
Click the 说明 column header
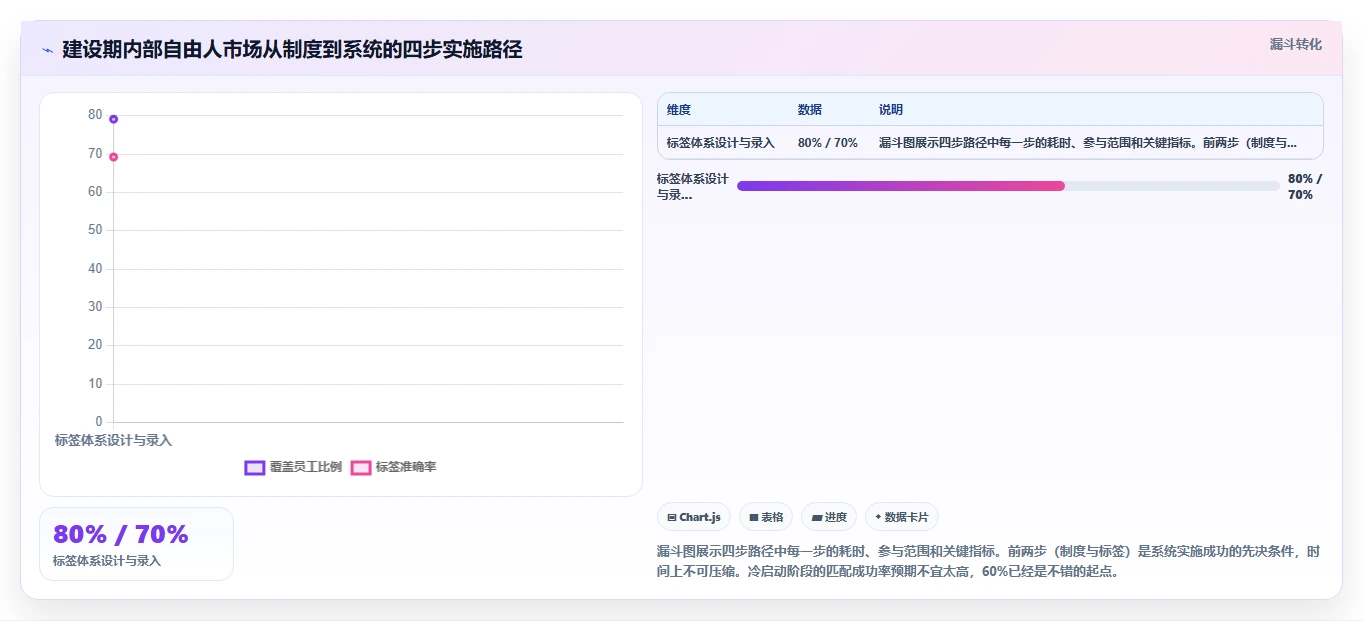[891, 110]
